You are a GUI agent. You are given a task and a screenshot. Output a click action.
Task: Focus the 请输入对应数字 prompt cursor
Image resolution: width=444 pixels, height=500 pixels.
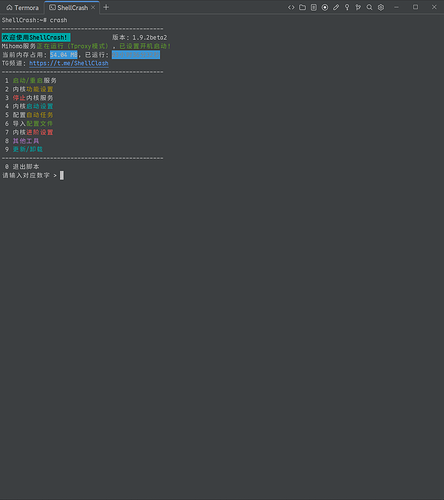62,175
